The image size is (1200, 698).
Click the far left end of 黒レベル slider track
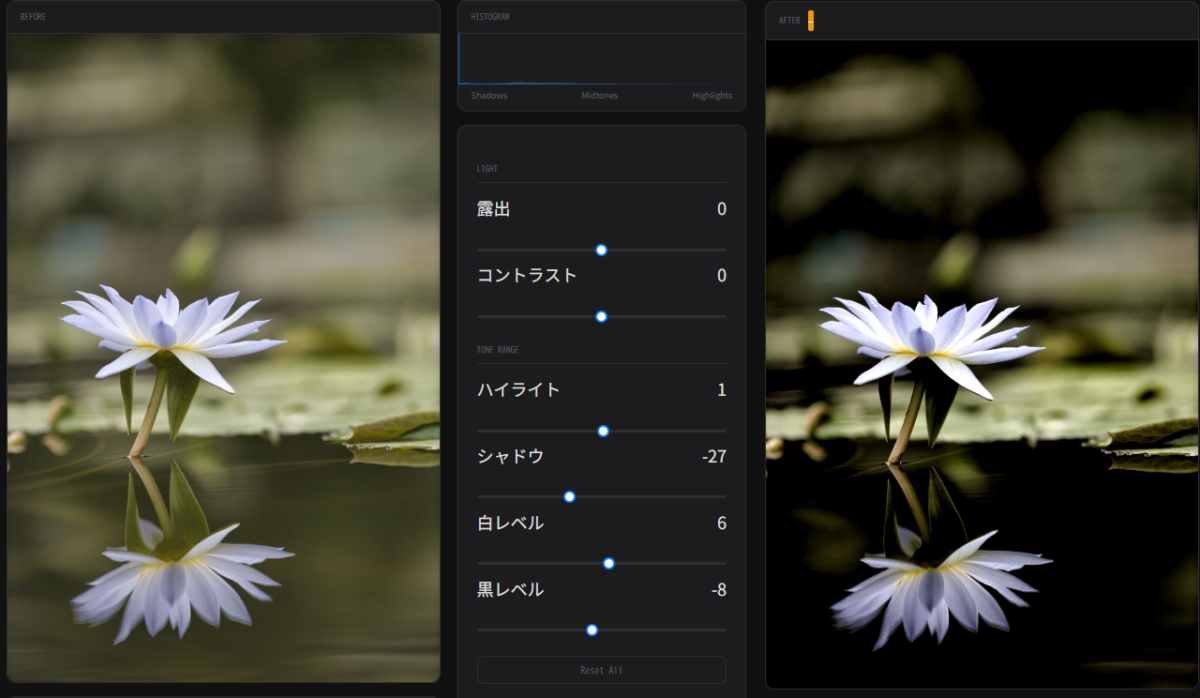(x=479, y=630)
